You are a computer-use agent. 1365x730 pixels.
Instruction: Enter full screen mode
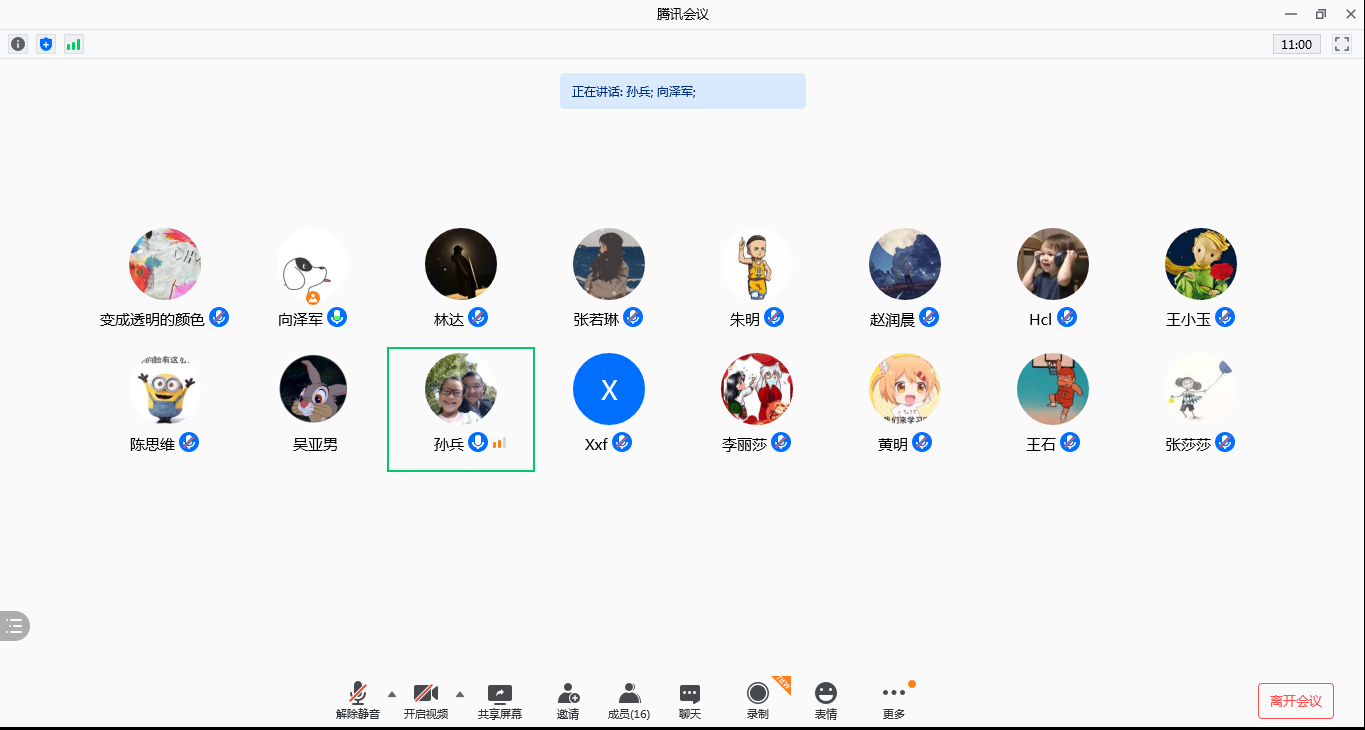click(x=1342, y=44)
